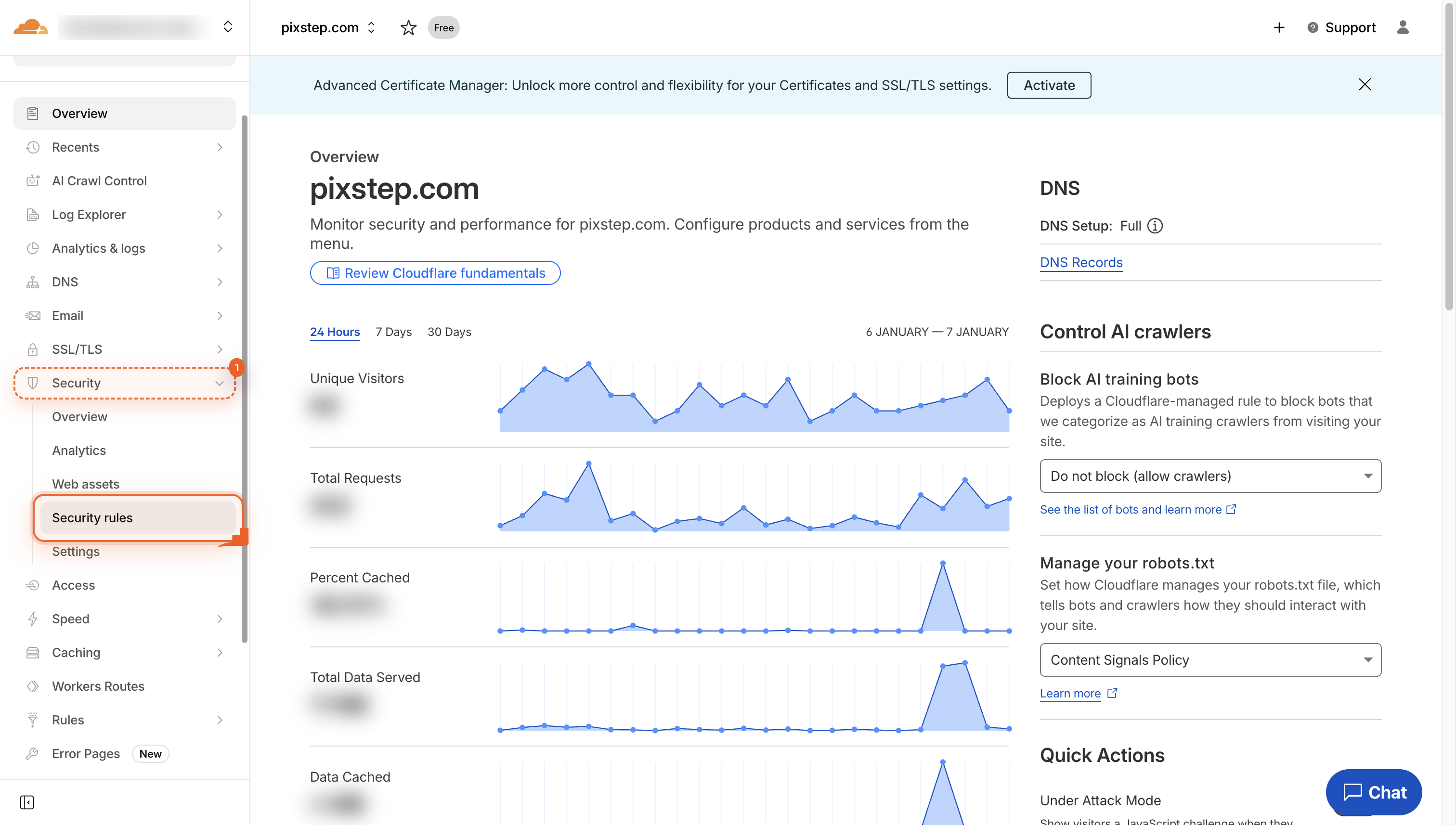The height and width of the screenshot is (825, 1456).
Task: Open the user account profile icon
Action: (x=1404, y=27)
